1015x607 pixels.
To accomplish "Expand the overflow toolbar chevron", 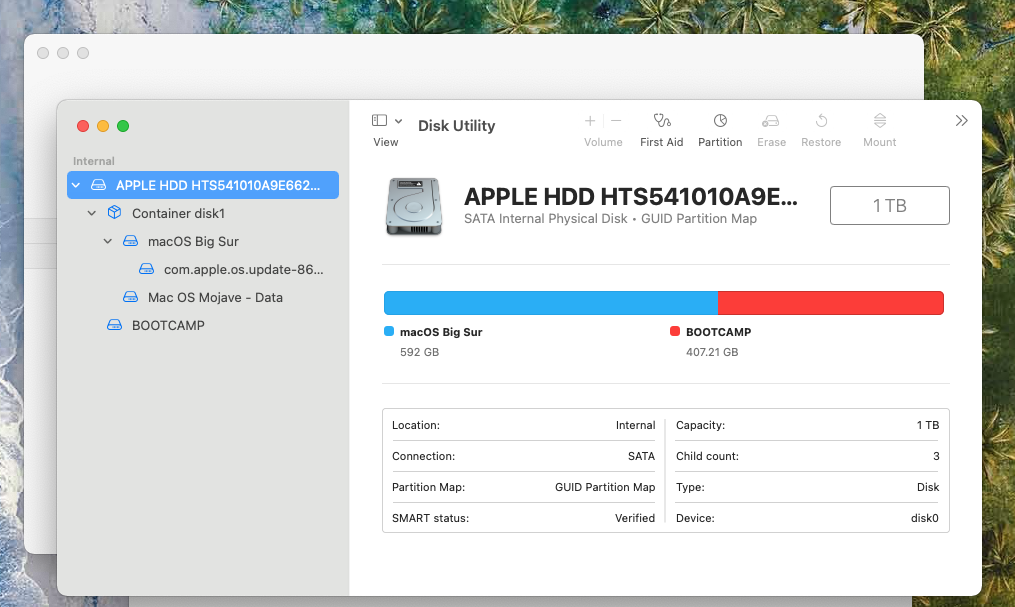I will (x=961, y=120).
